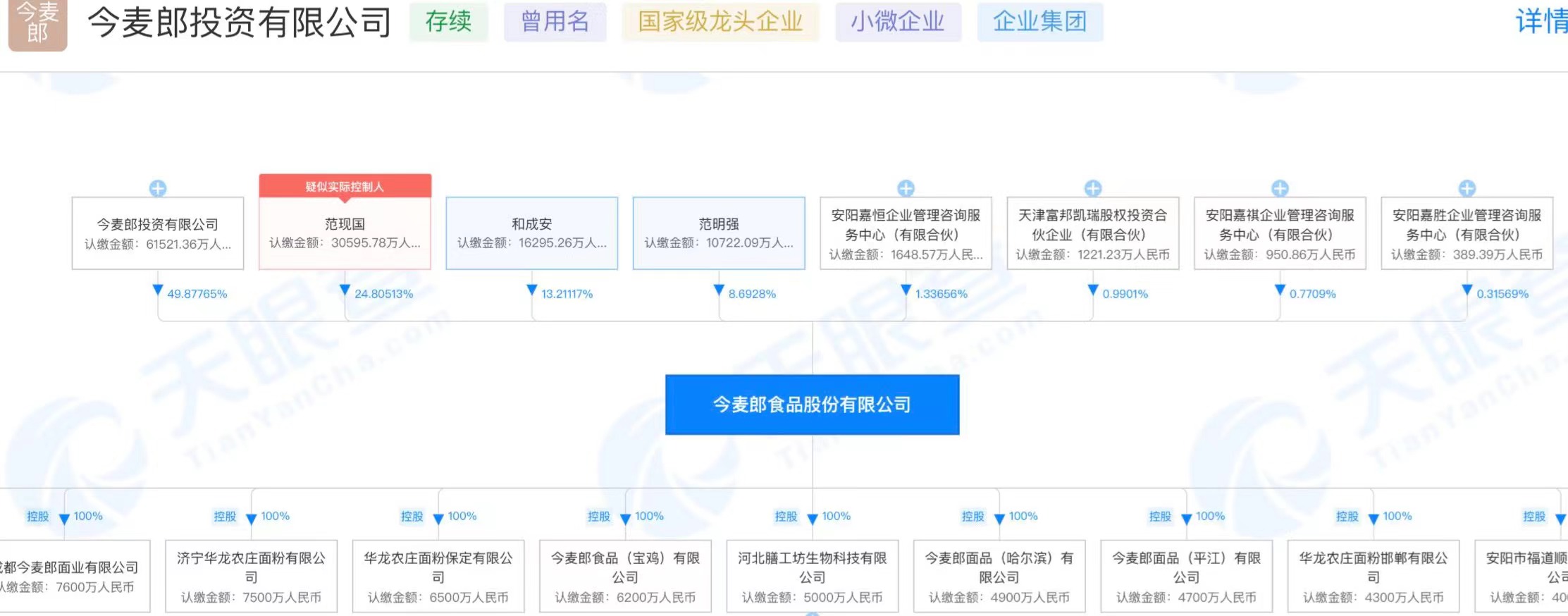
Task: Open 安阳嘉胜企业管理咨询服务中心 shareholder card
Action: coord(1467,233)
